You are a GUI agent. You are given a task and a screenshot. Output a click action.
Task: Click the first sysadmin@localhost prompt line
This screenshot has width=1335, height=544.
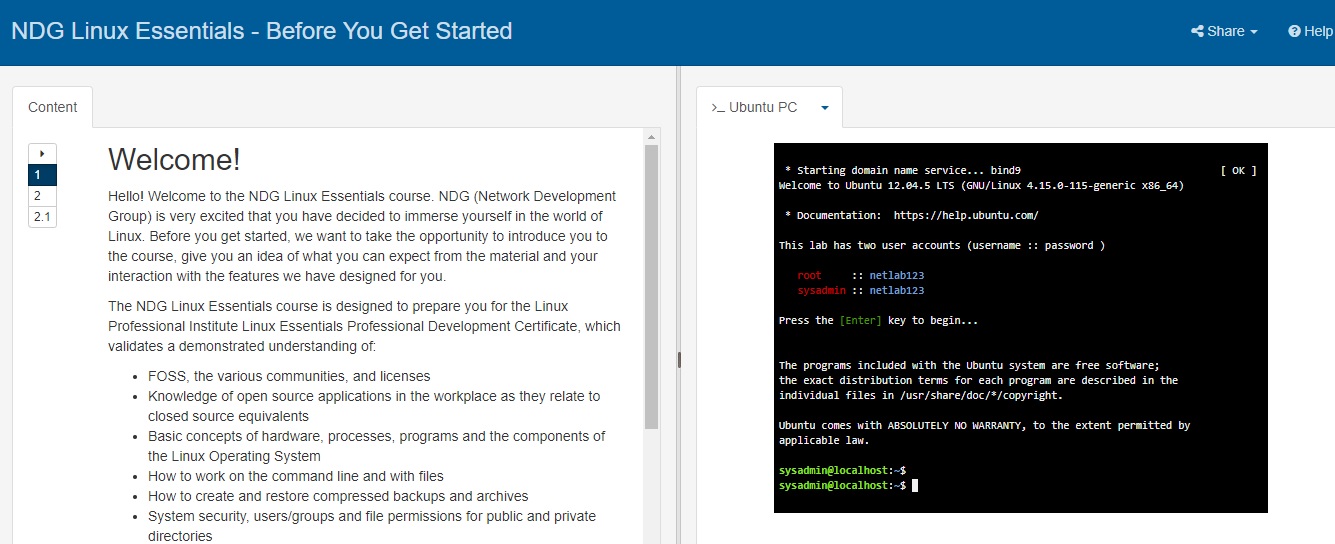pos(842,470)
